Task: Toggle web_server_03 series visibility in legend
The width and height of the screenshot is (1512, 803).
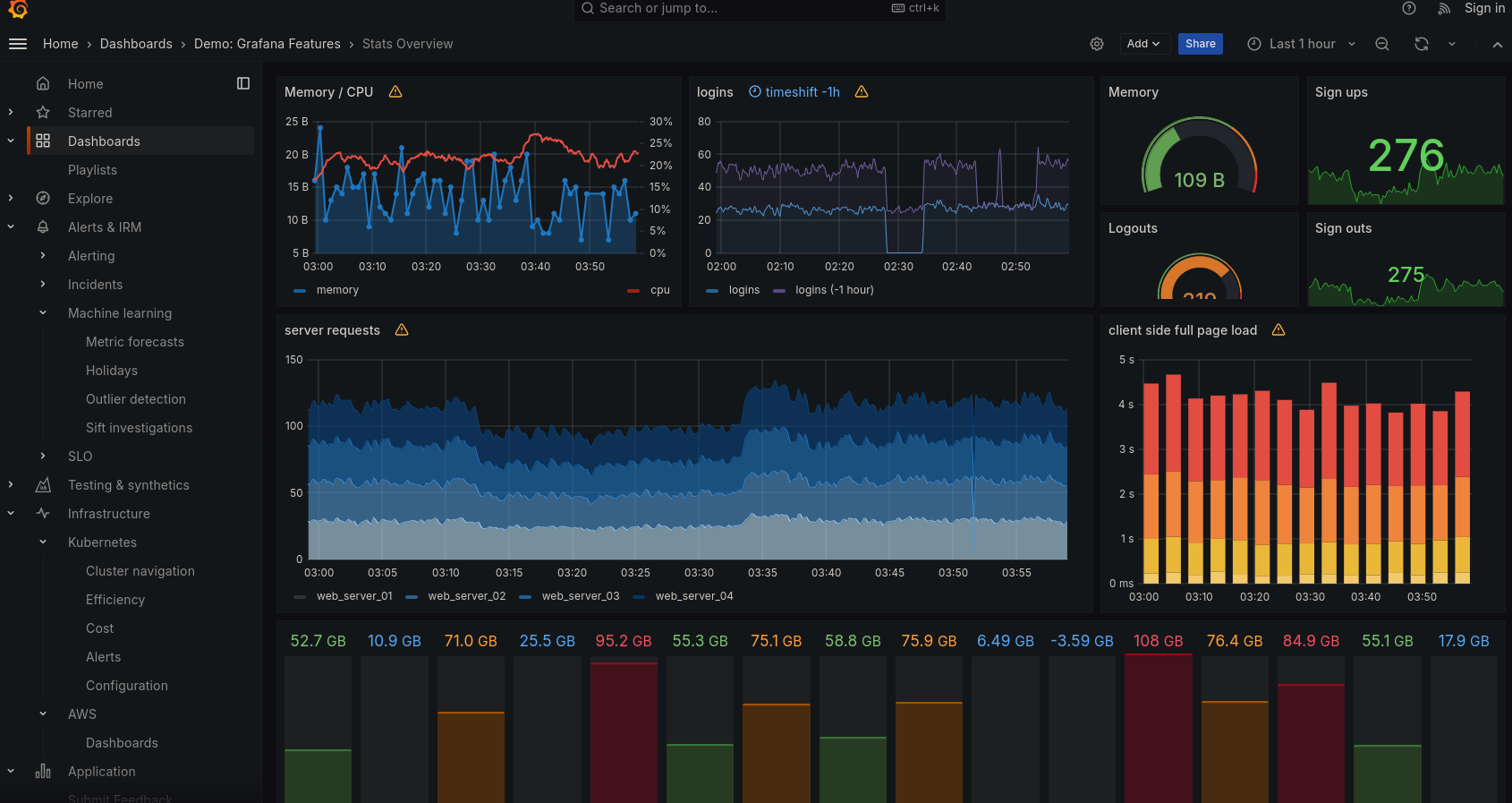Action: [x=580, y=596]
